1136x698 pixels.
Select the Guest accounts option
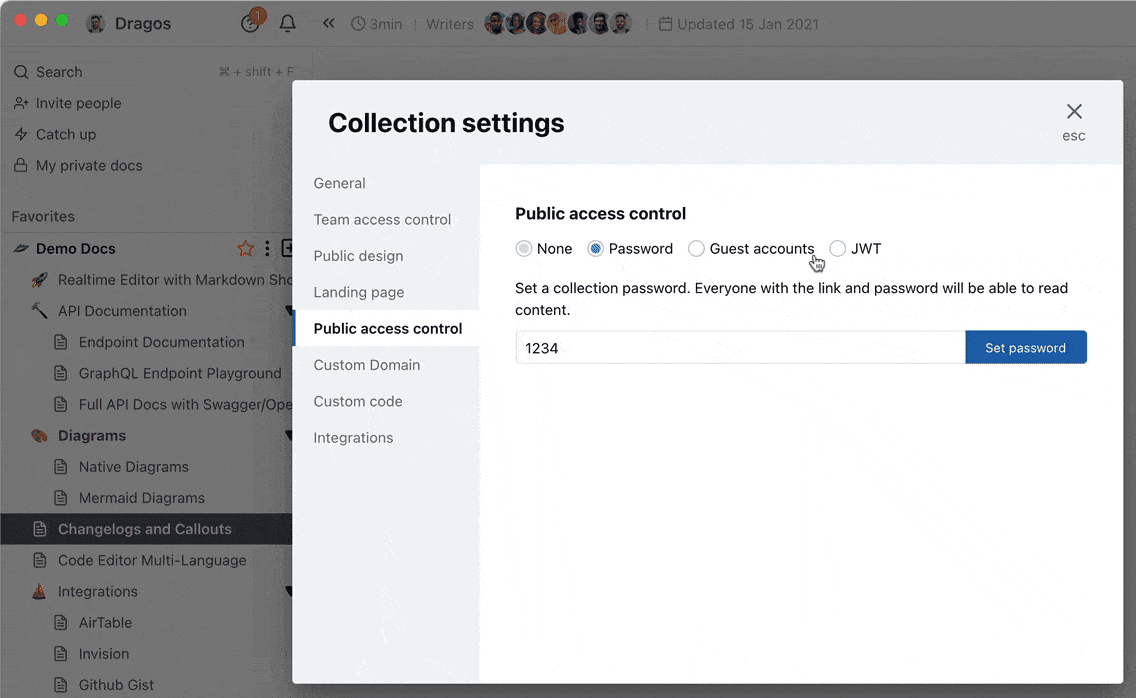click(x=696, y=248)
